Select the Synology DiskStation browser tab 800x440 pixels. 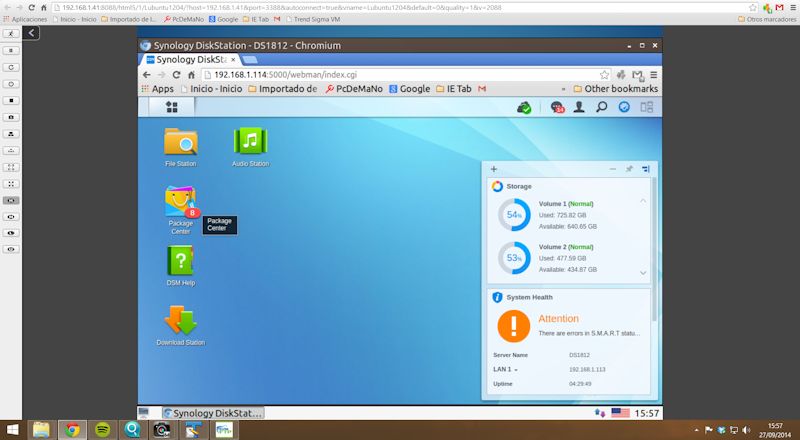tap(191, 60)
